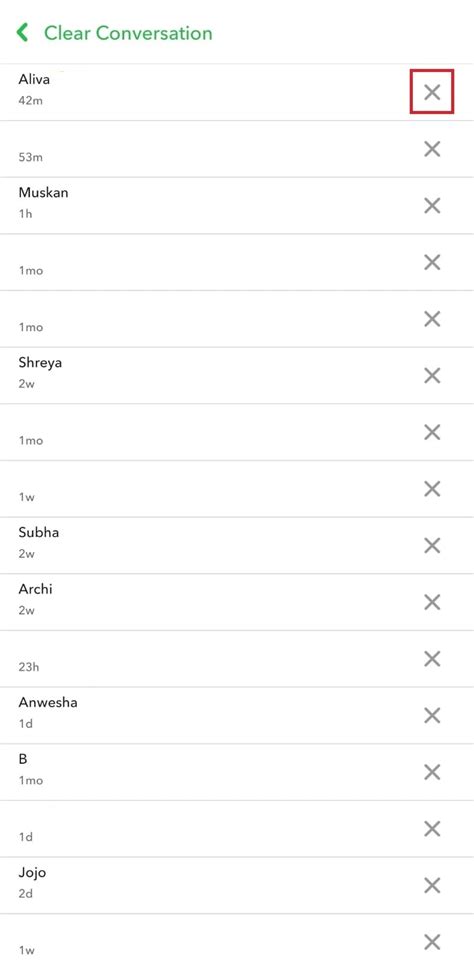Screen dimensions: 474x960
Task: Select the Shreya conversation name
Action: (x=40, y=362)
